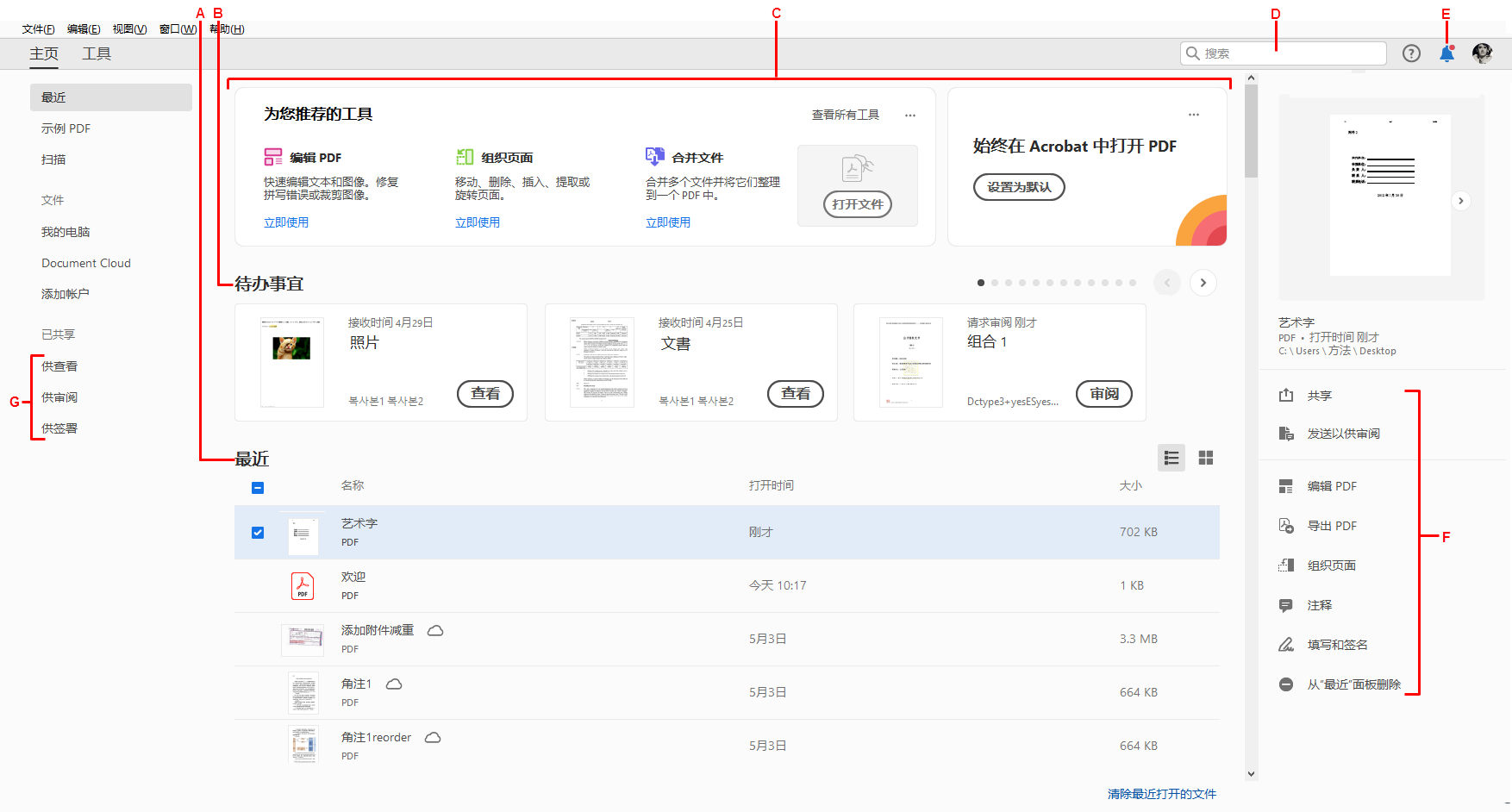Click the comment icon in right panel

(x=1286, y=605)
